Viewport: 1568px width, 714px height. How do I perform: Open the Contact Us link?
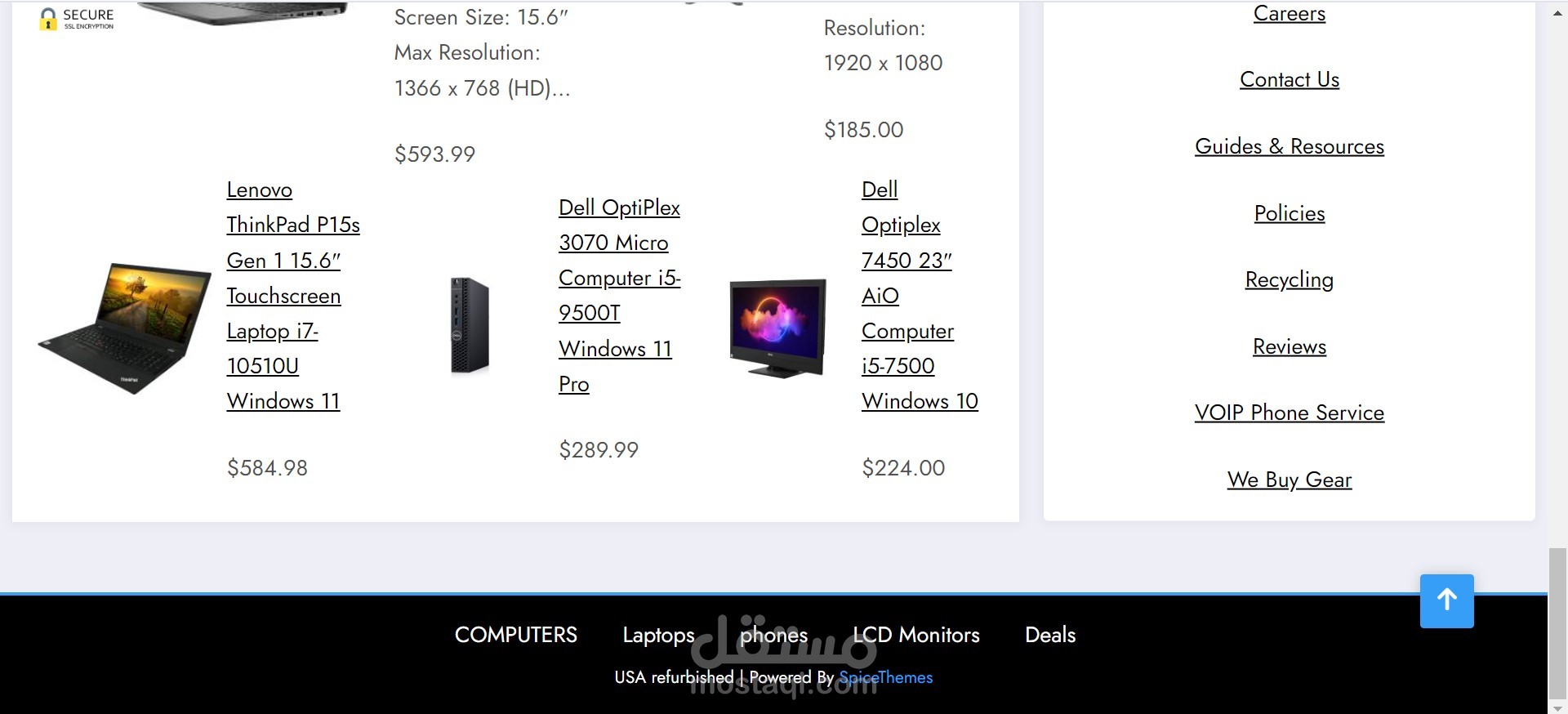(x=1290, y=79)
